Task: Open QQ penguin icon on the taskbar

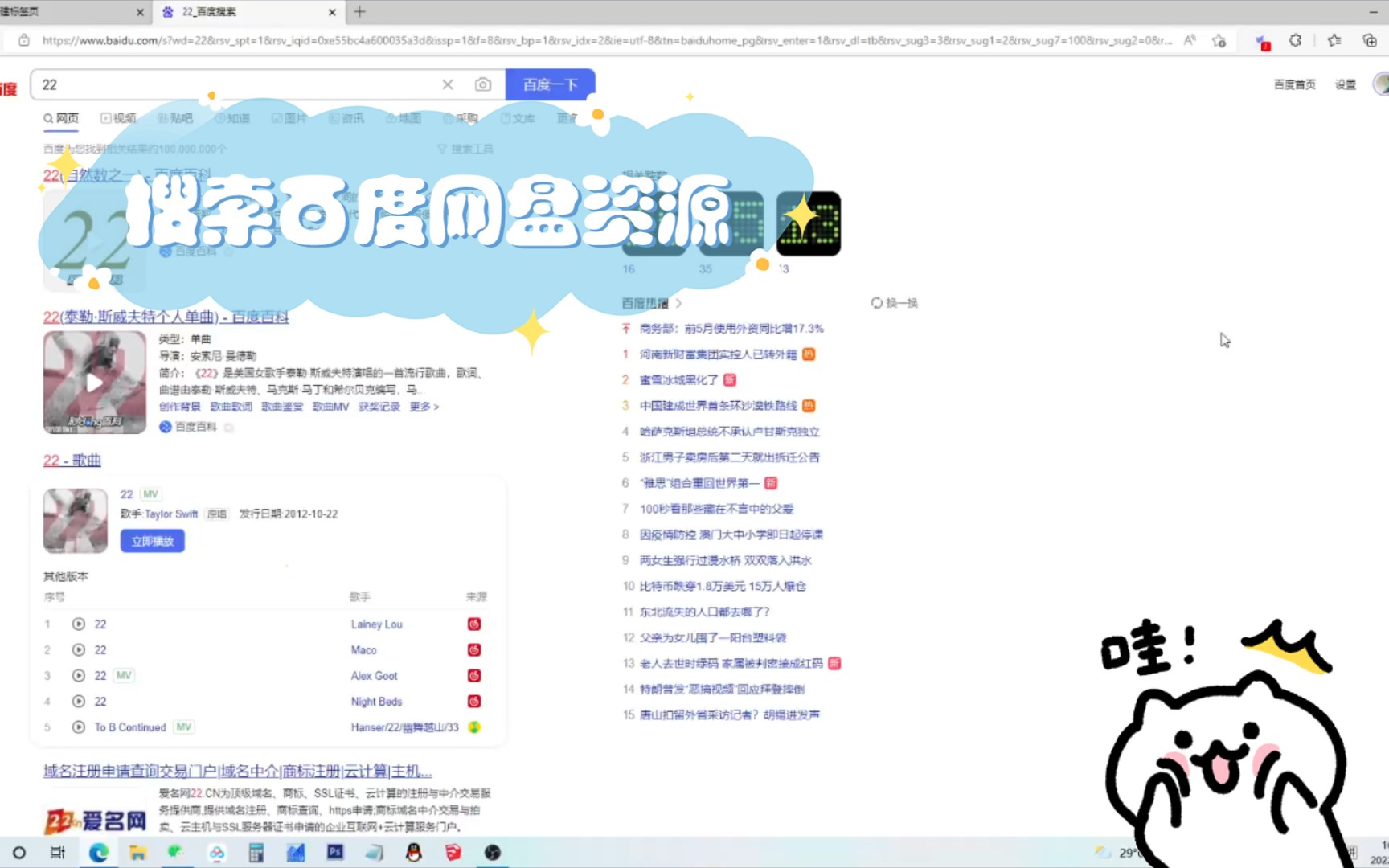Action: tap(414, 853)
